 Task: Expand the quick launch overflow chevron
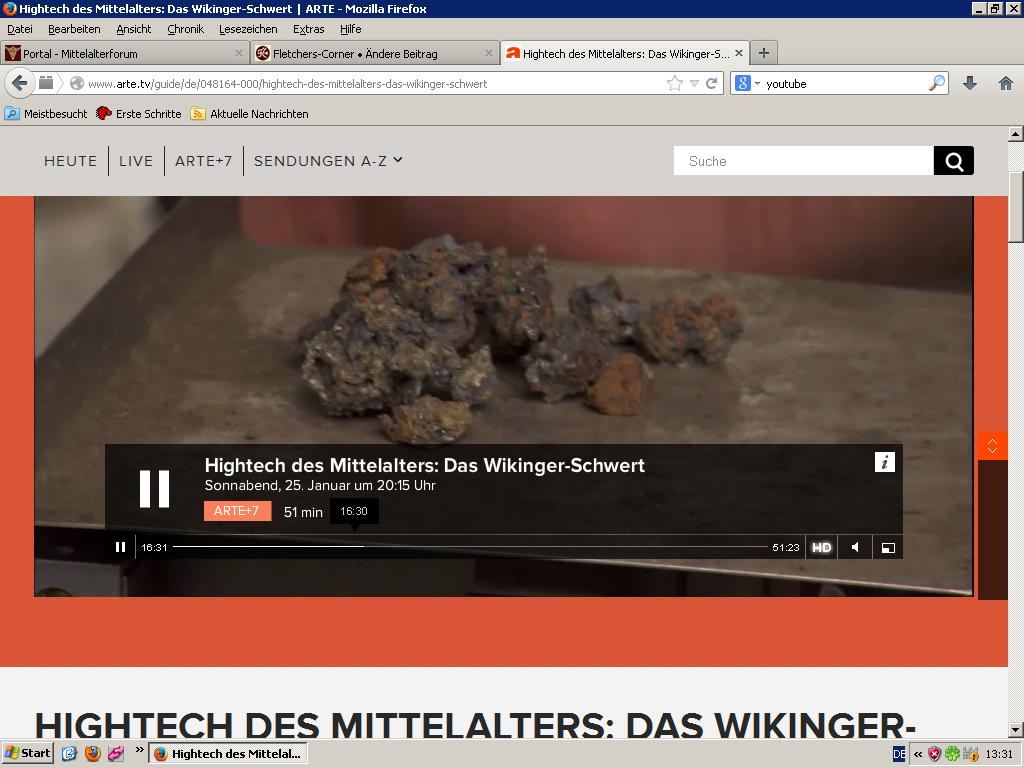click(x=139, y=750)
